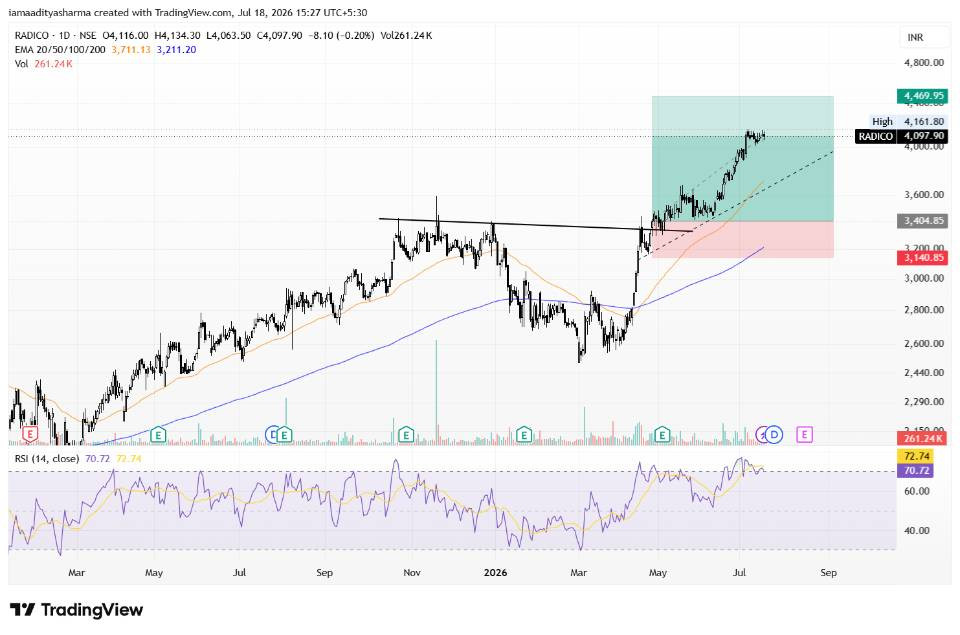The width and height of the screenshot is (960, 635).
Task: Click the 3,600.00 price axis label
Action: coord(924,195)
